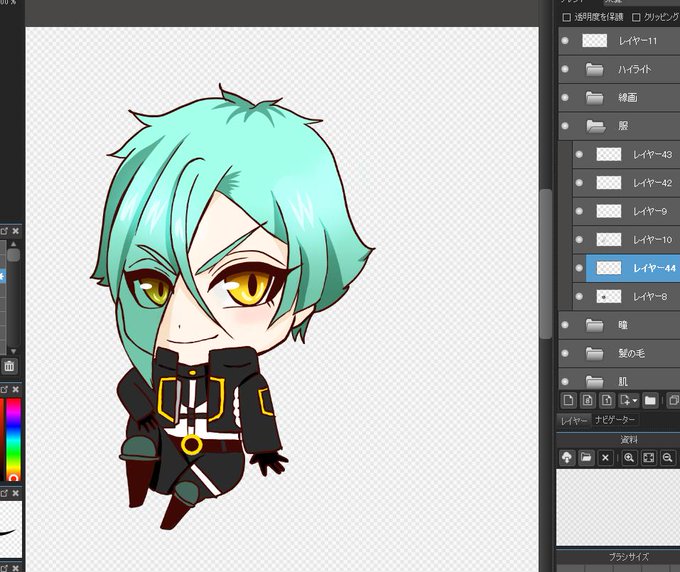Zoom in the reference panel view
This screenshot has height=572, width=680.
[629, 458]
